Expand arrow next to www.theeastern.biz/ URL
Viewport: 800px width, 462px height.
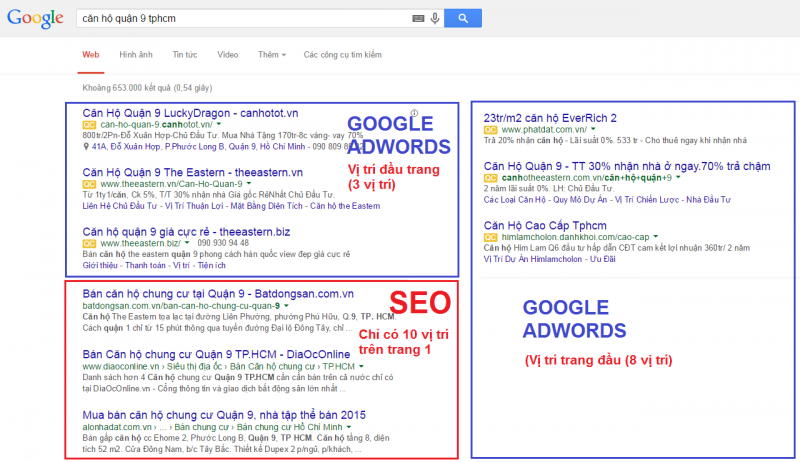tap(187, 243)
